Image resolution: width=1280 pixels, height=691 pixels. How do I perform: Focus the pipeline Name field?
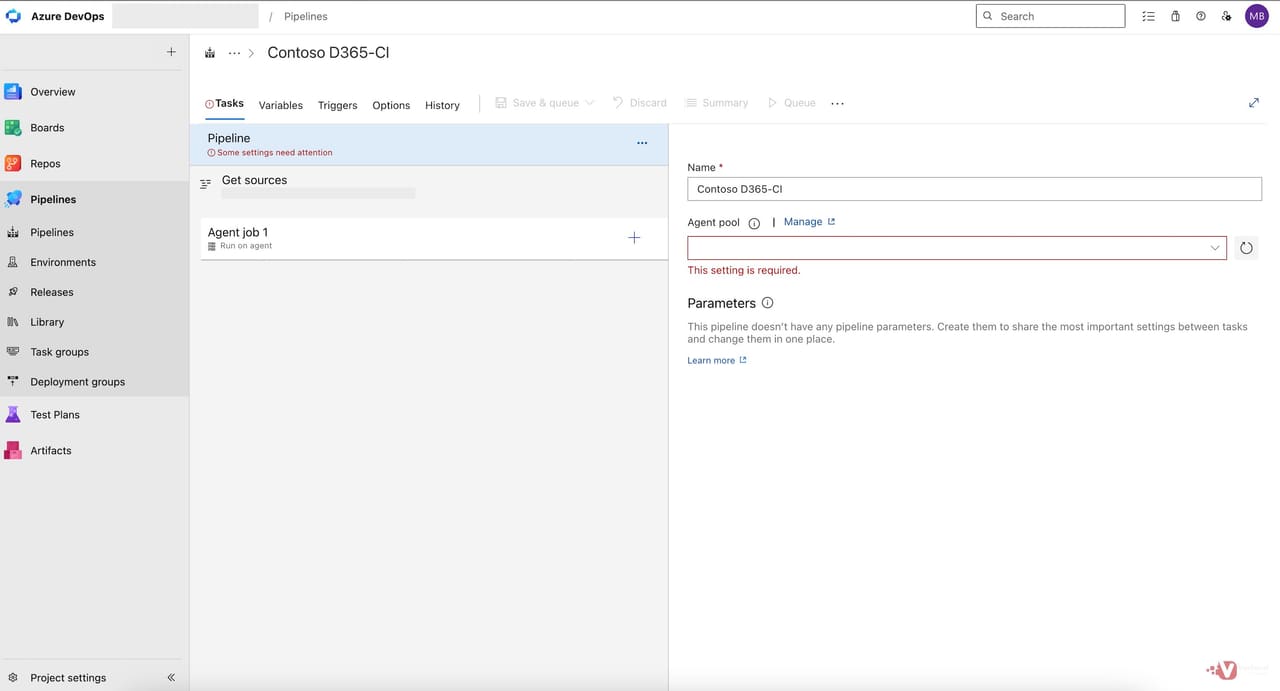click(975, 189)
